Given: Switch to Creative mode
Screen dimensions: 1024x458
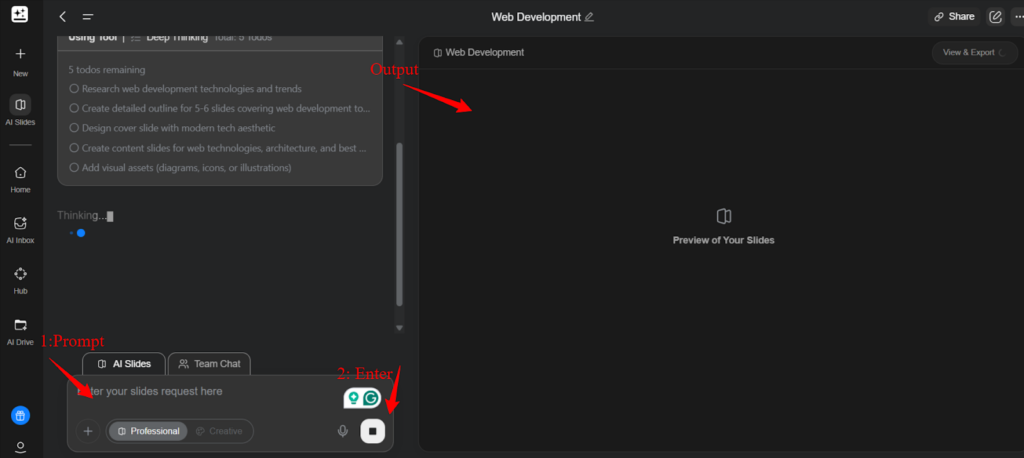Looking at the screenshot, I should [219, 431].
